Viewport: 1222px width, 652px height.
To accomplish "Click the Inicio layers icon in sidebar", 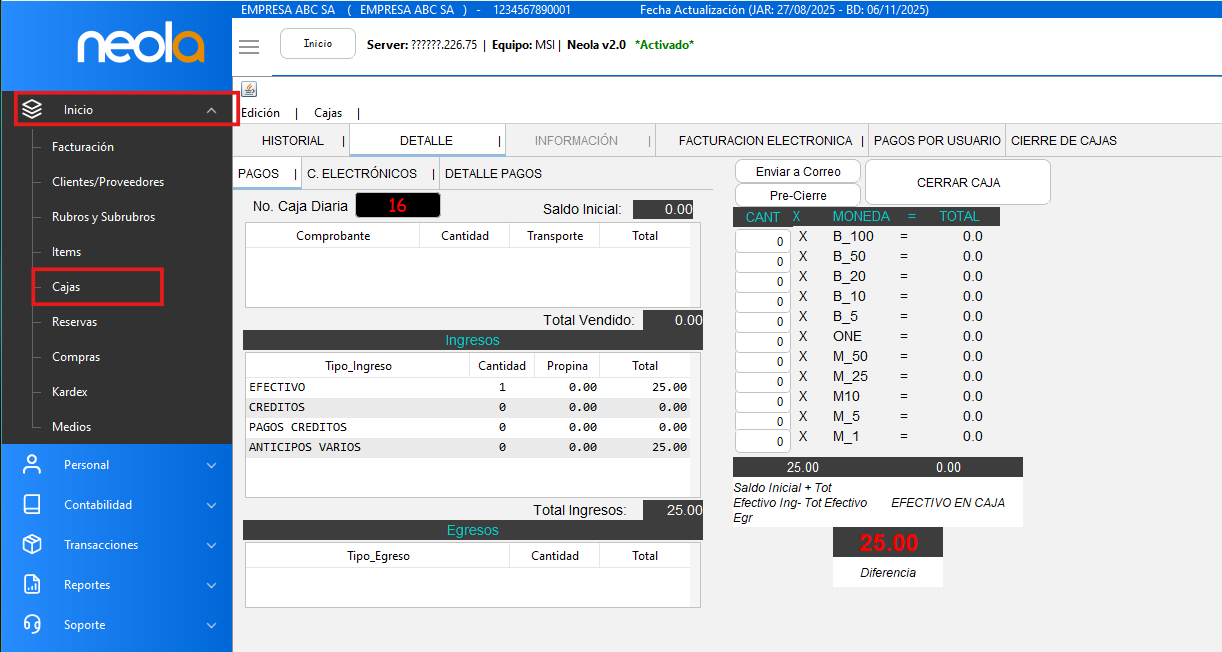I will pos(32,109).
